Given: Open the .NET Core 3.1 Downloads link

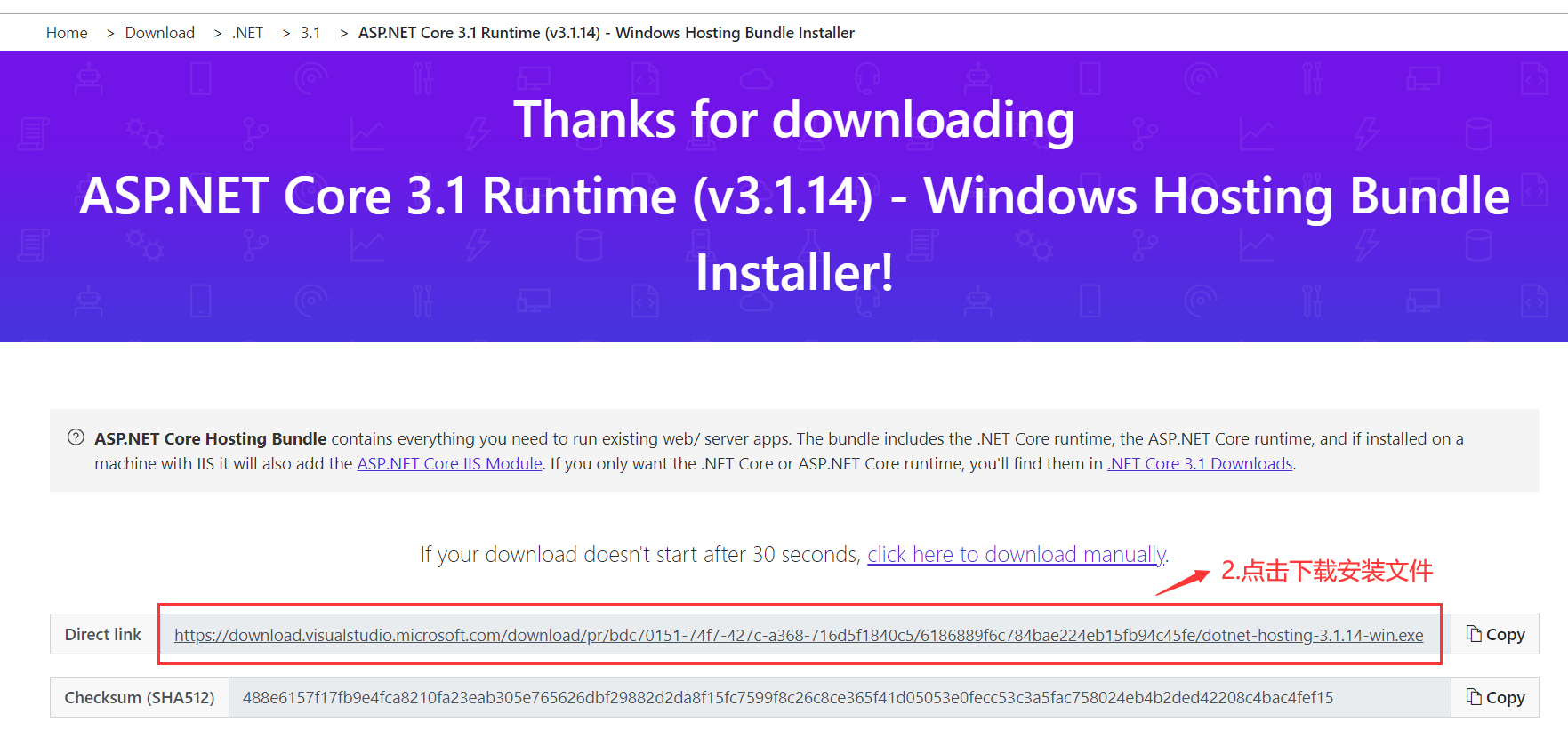Looking at the screenshot, I should coord(1200,463).
